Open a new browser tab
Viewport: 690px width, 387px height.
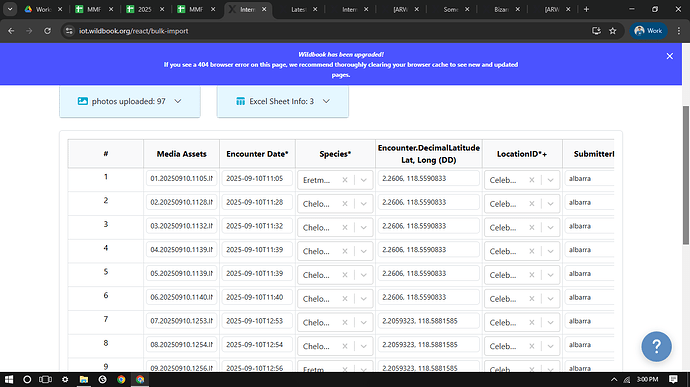point(586,9)
